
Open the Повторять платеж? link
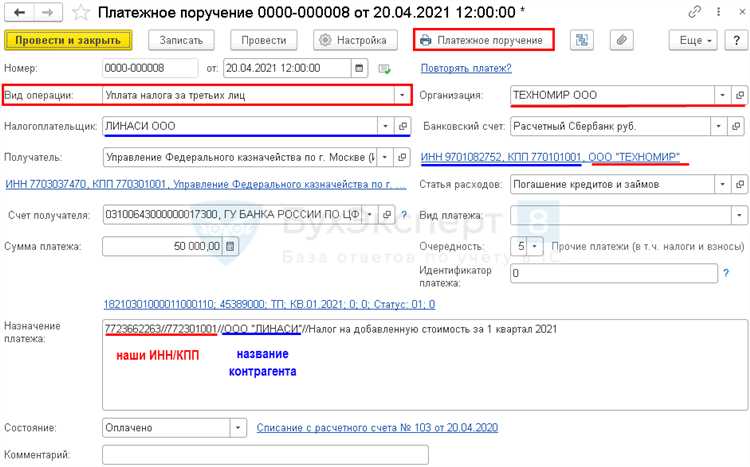pyautogui.click(x=466, y=69)
